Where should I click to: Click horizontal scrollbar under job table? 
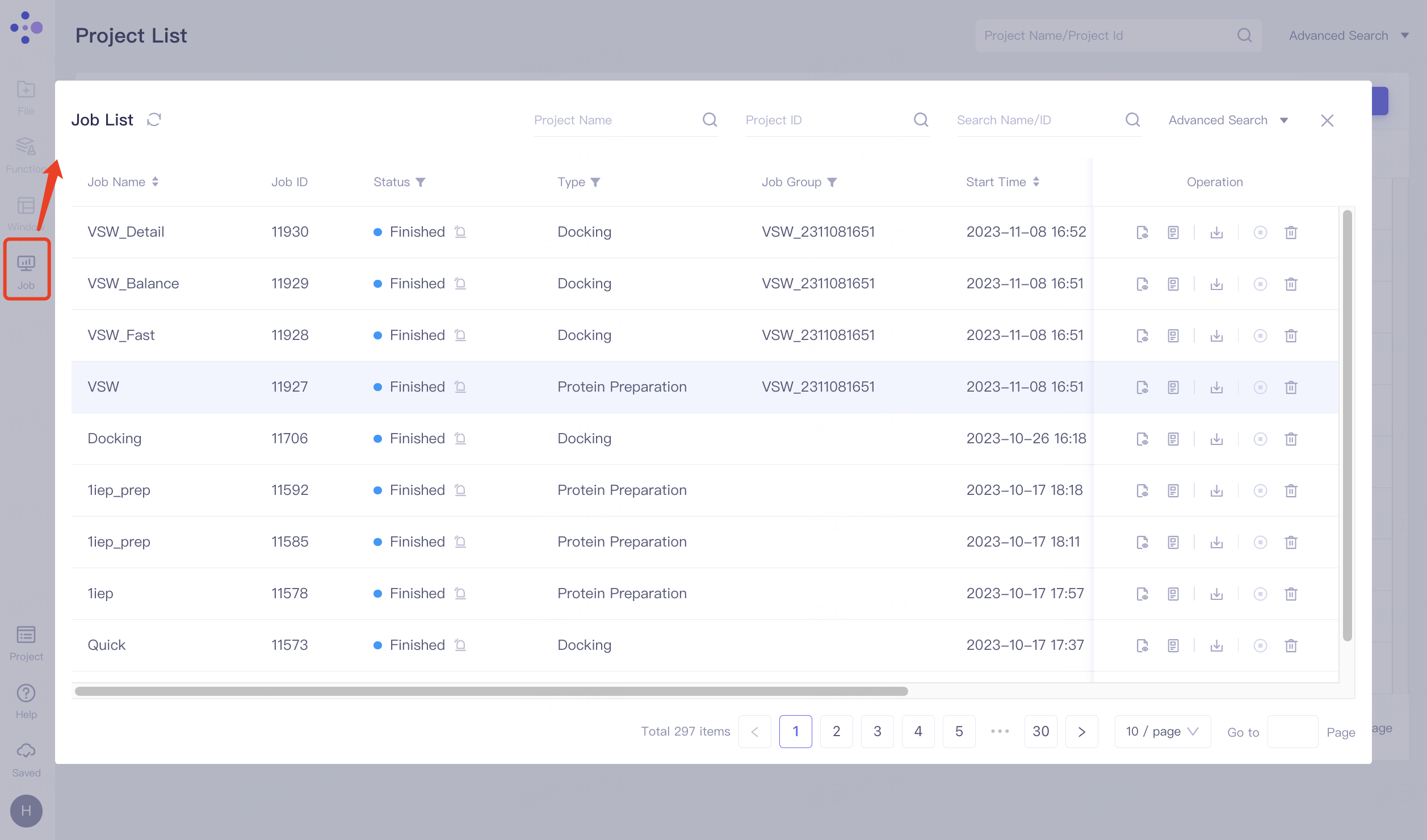[x=491, y=691]
